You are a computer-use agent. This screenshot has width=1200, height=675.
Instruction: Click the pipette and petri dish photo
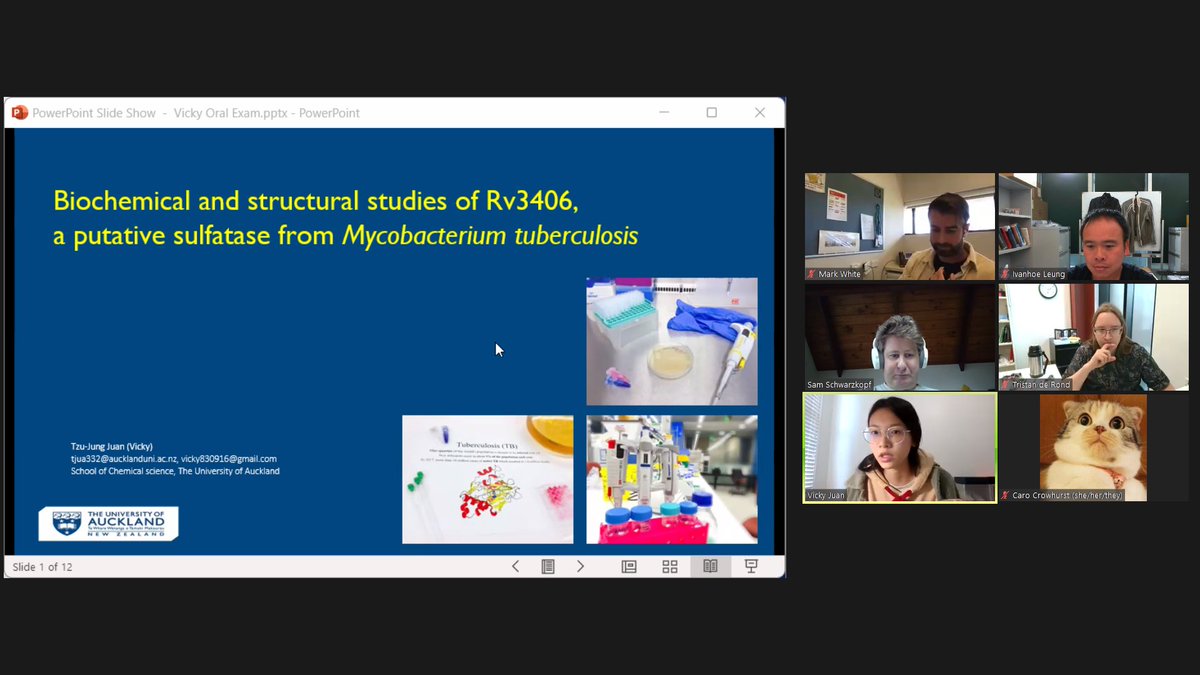(672, 341)
